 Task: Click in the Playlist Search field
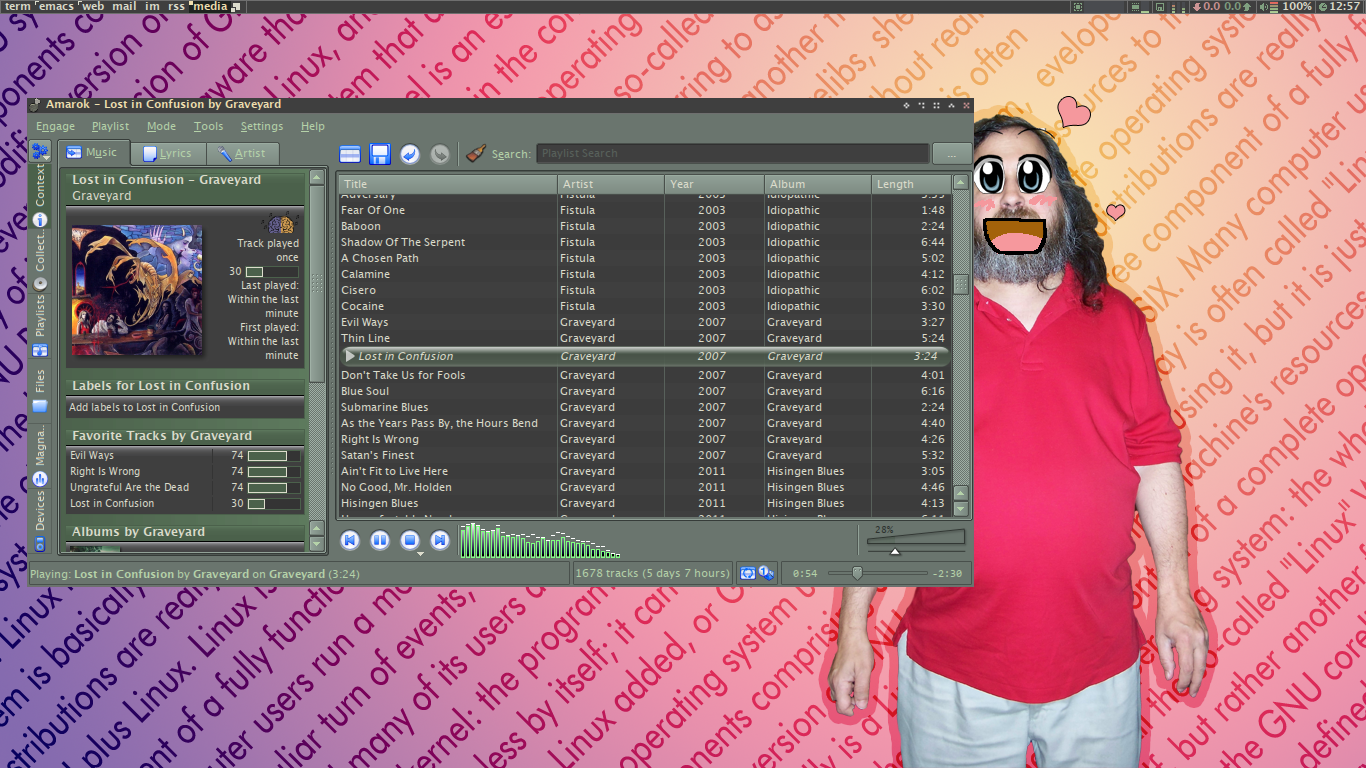(733, 153)
